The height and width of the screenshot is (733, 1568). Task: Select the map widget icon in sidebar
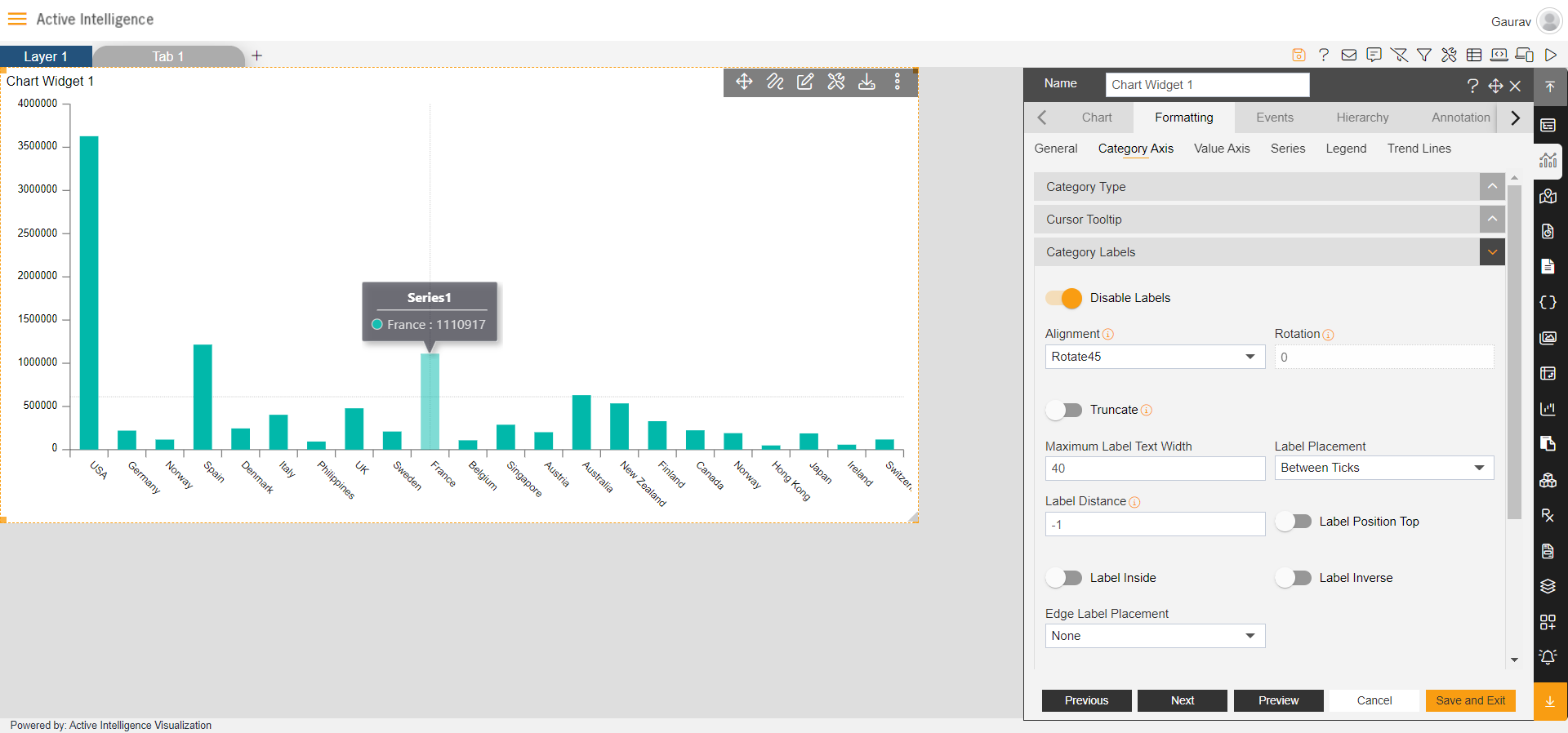[x=1548, y=196]
